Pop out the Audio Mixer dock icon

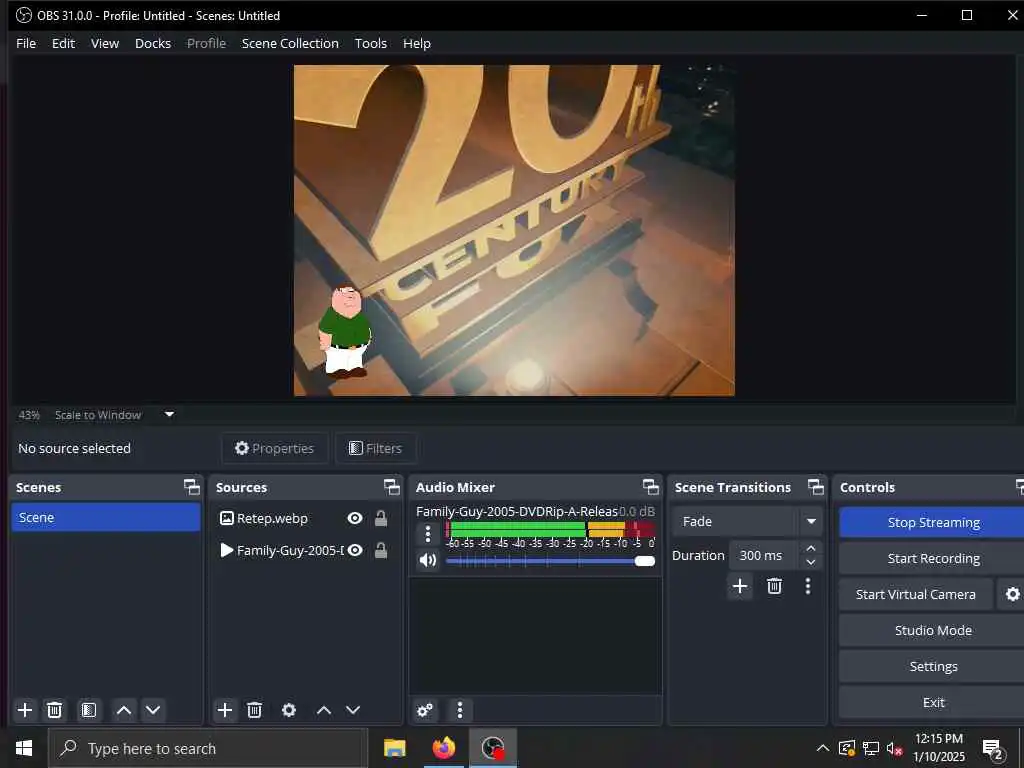(650, 487)
